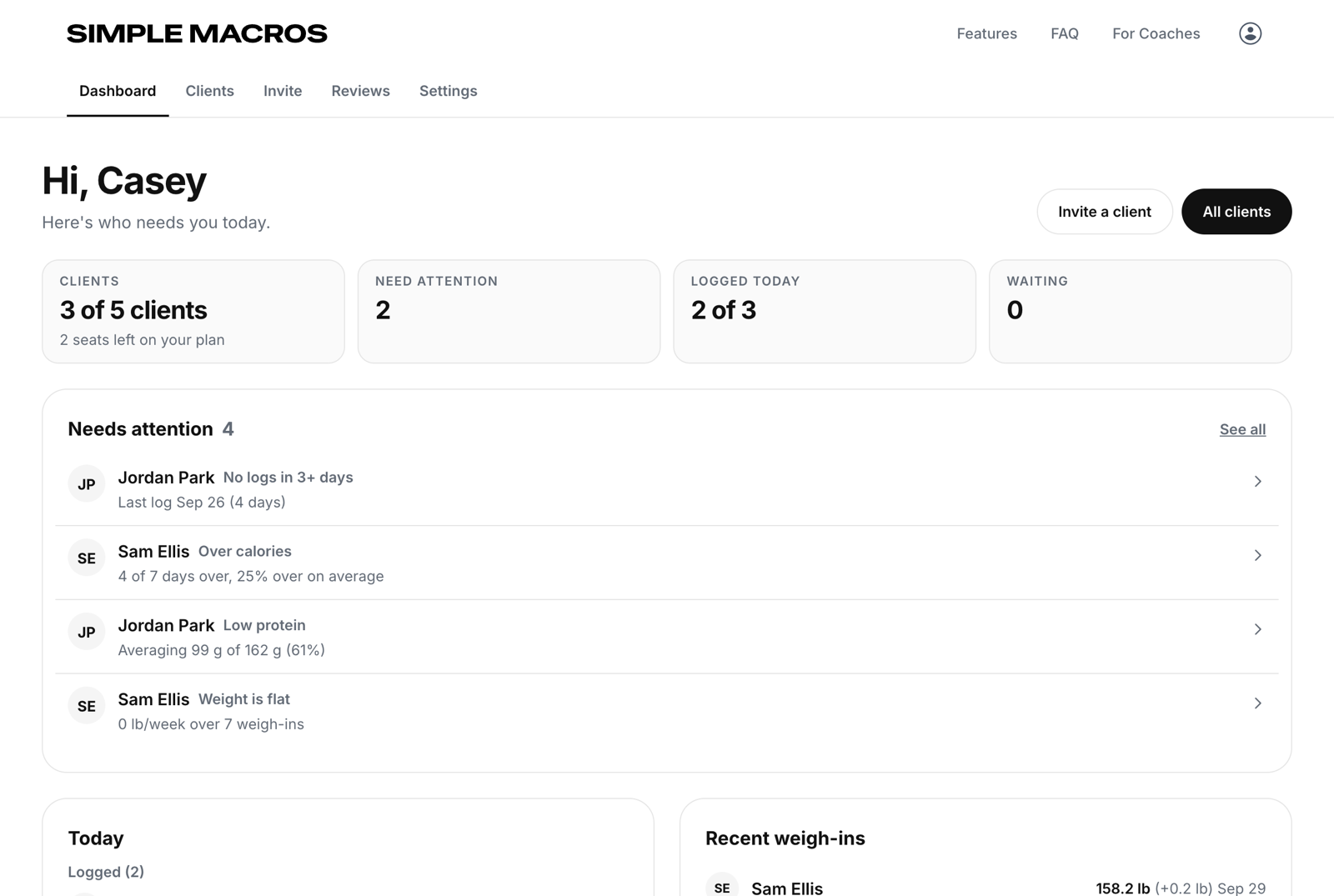Click the 'Recent weigh-ins' heading

785,838
